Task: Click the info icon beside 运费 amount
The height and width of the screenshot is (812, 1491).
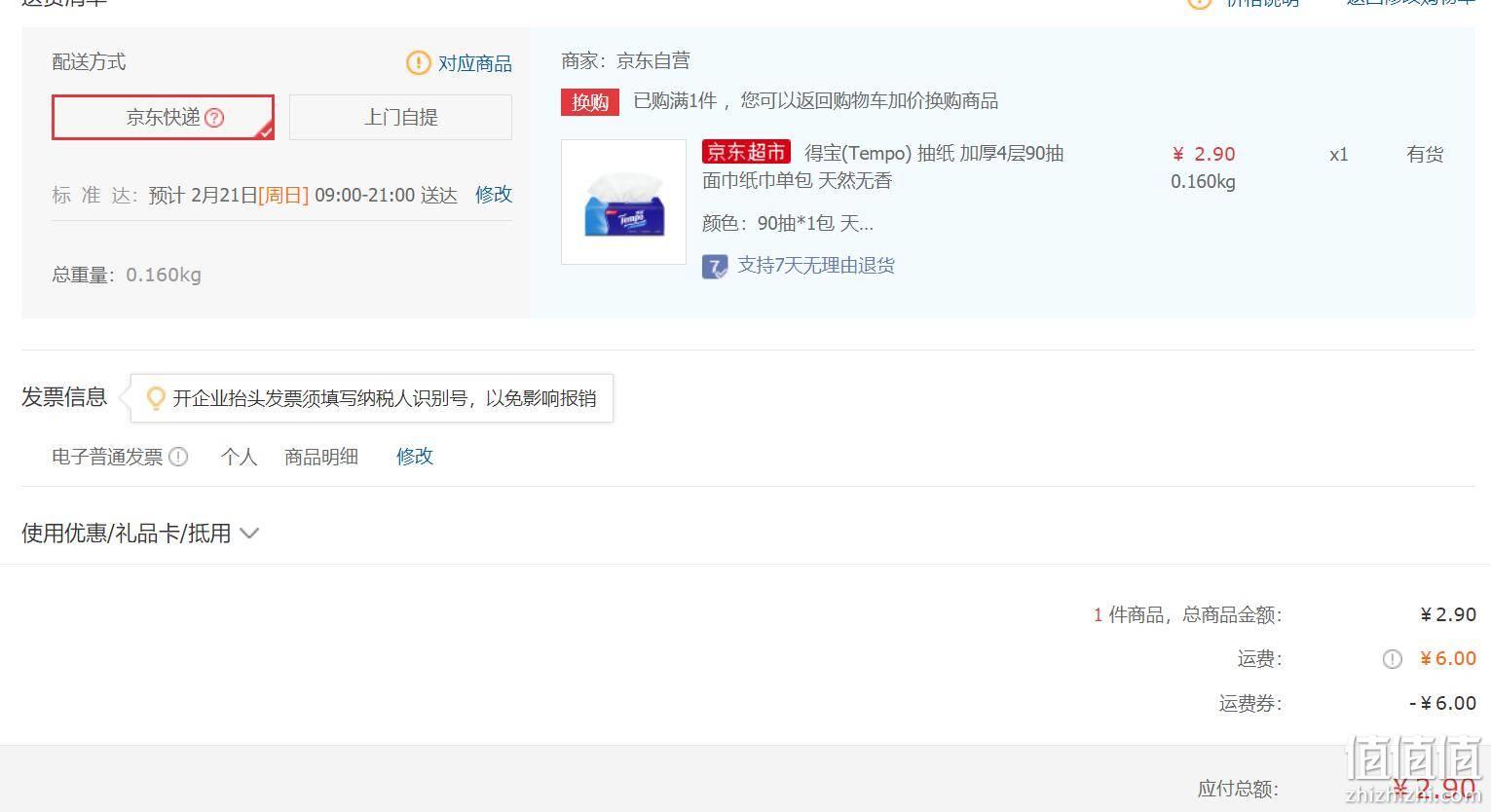Action: (x=1392, y=659)
